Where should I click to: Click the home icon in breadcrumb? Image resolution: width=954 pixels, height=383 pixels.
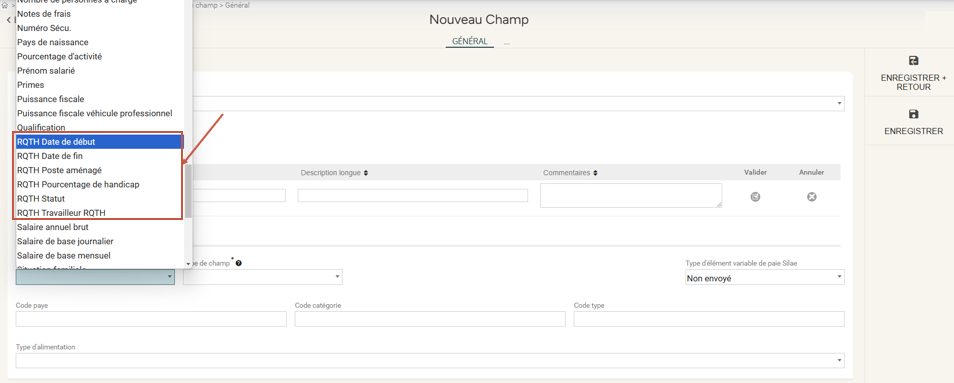[5, 5]
